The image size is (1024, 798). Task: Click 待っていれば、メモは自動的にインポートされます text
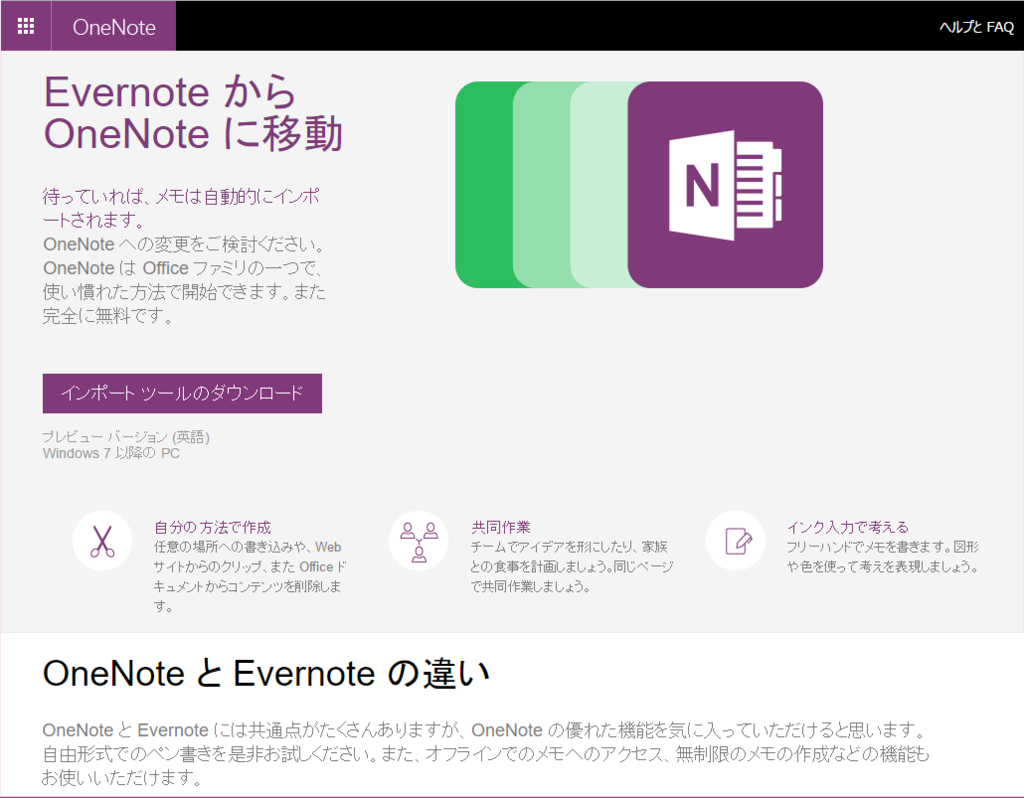pos(181,208)
